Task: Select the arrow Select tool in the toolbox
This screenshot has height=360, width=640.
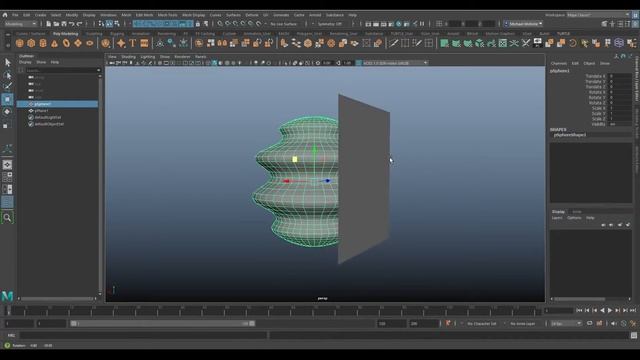Action: (7, 62)
